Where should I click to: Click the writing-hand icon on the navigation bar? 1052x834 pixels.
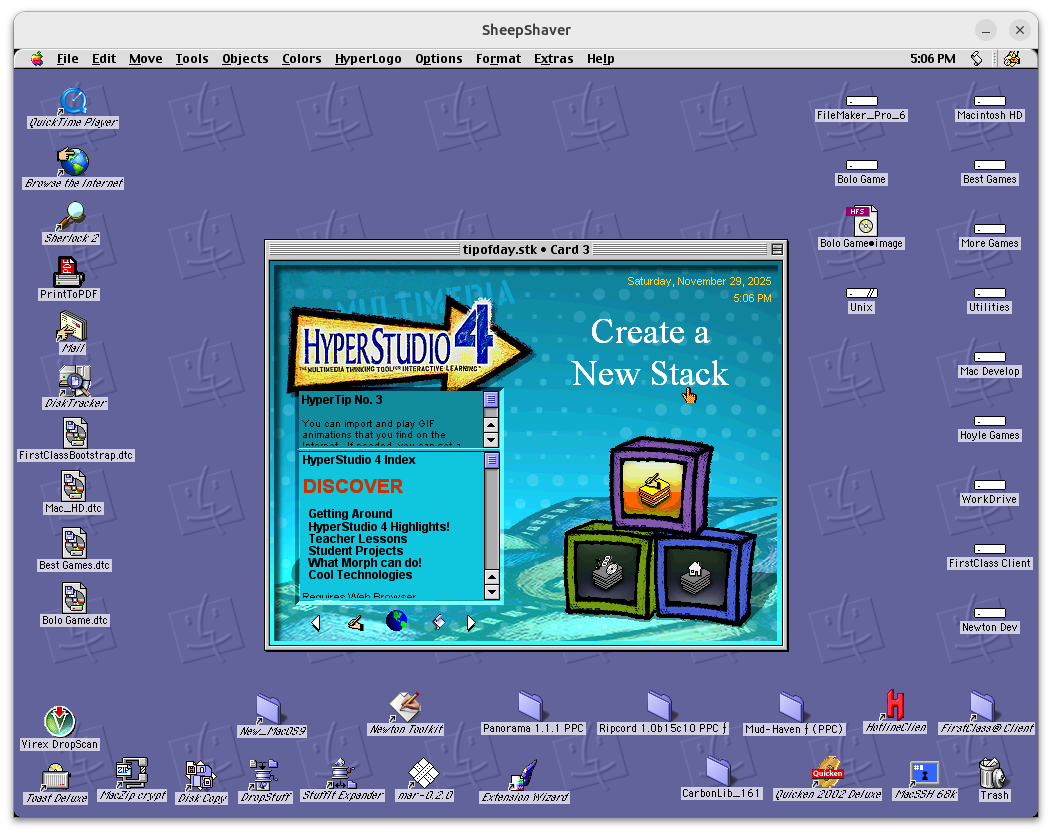354,622
